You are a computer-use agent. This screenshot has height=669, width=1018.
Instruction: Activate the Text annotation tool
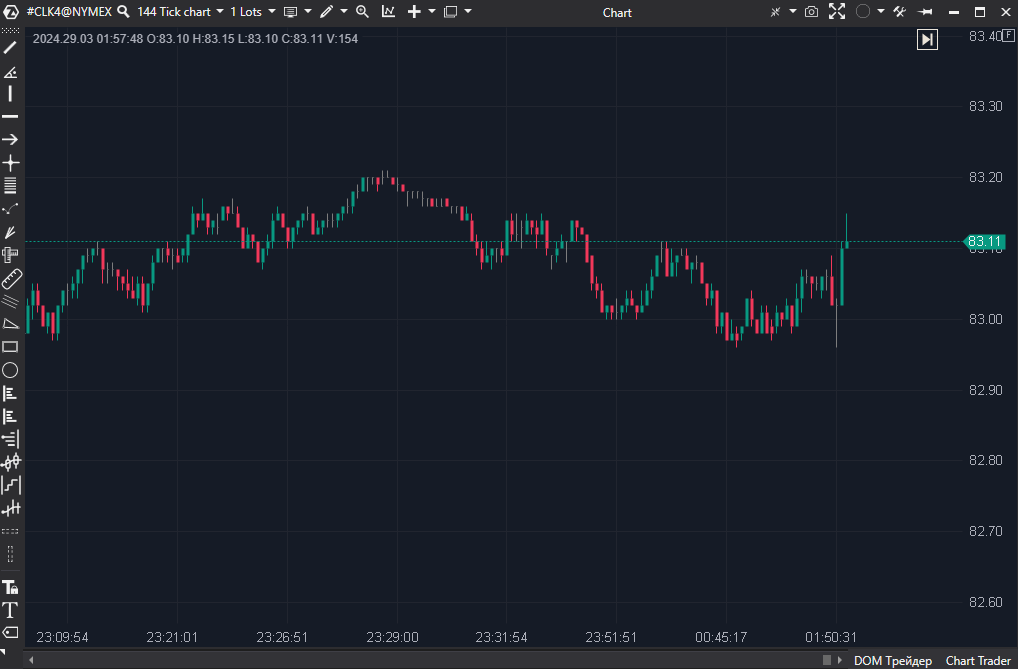pos(11,609)
